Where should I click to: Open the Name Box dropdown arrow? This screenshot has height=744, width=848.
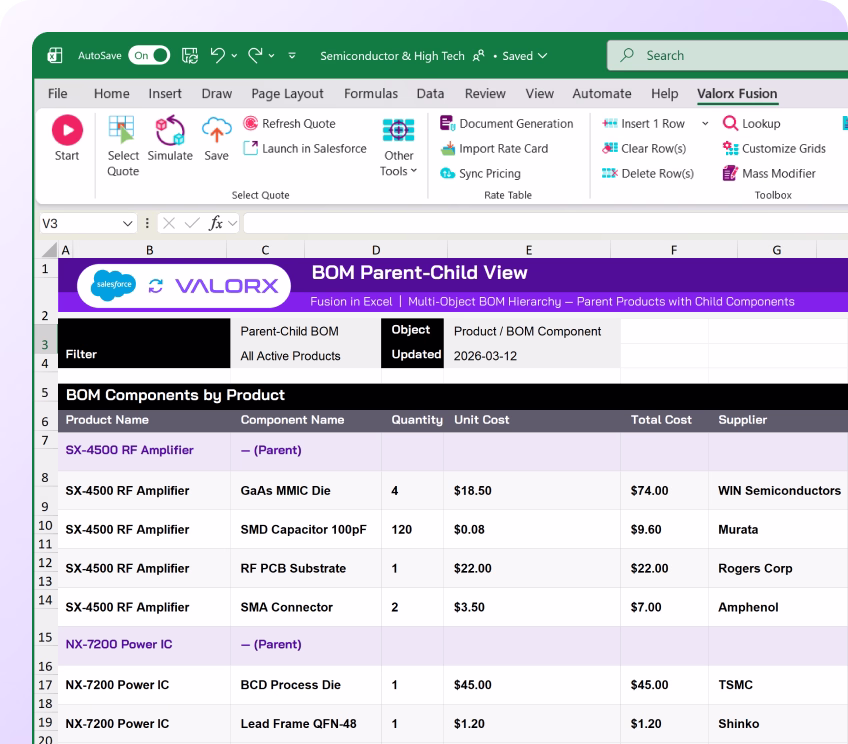click(128, 223)
